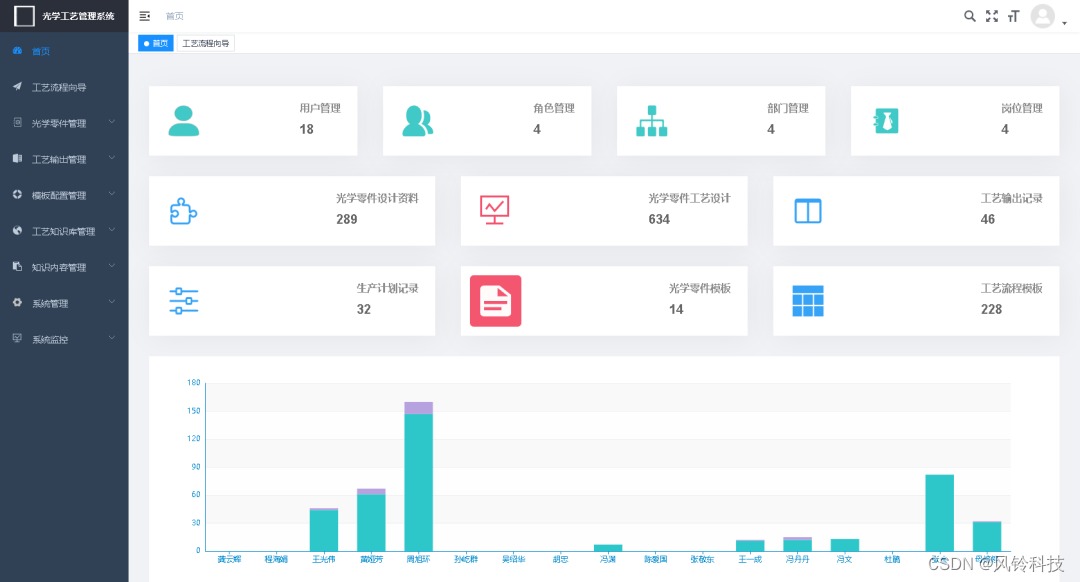Expand the 系统管理 sidebar menu
This screenshot has height=582, width=1080.
click(x=64, y=303)
